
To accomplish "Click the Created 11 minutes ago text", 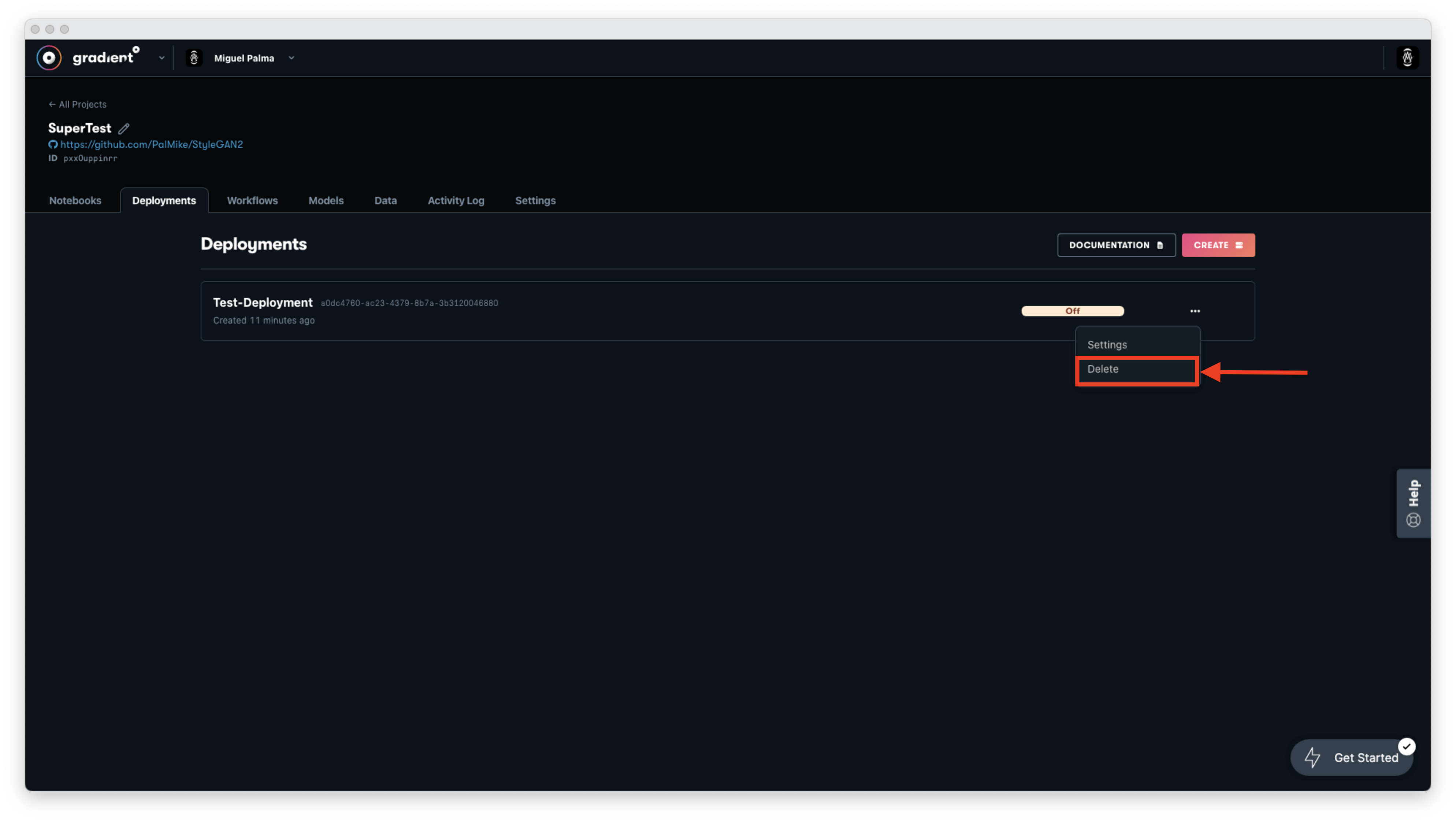I will 264,321.
